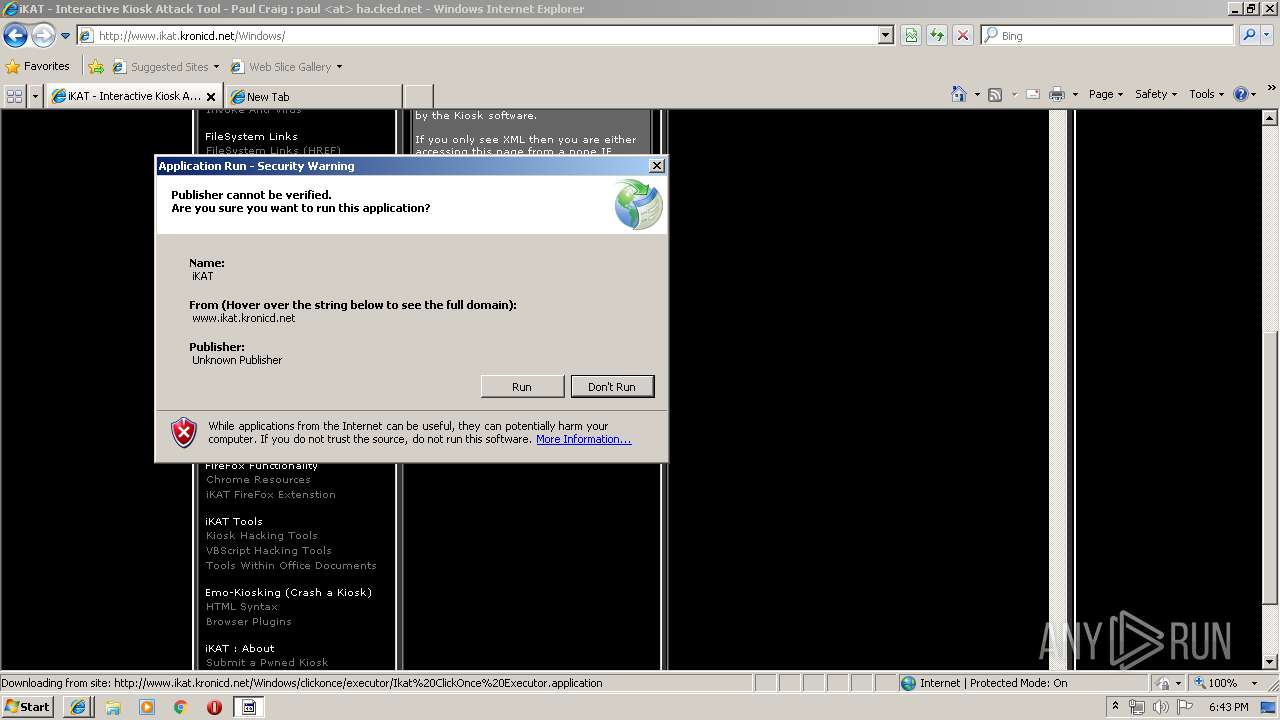Open Suggested Sites in favorites bar
This screenshot has width=1280, height=720.
165,67
